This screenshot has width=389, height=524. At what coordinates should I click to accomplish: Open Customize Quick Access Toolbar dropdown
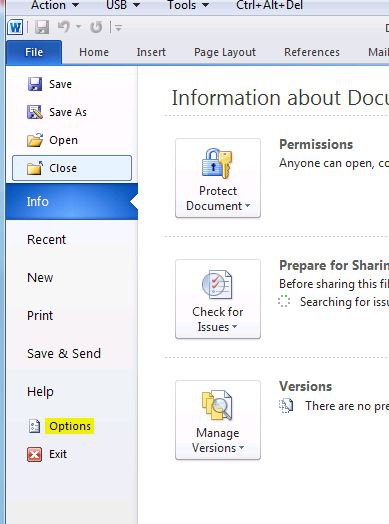click(118, 28)
